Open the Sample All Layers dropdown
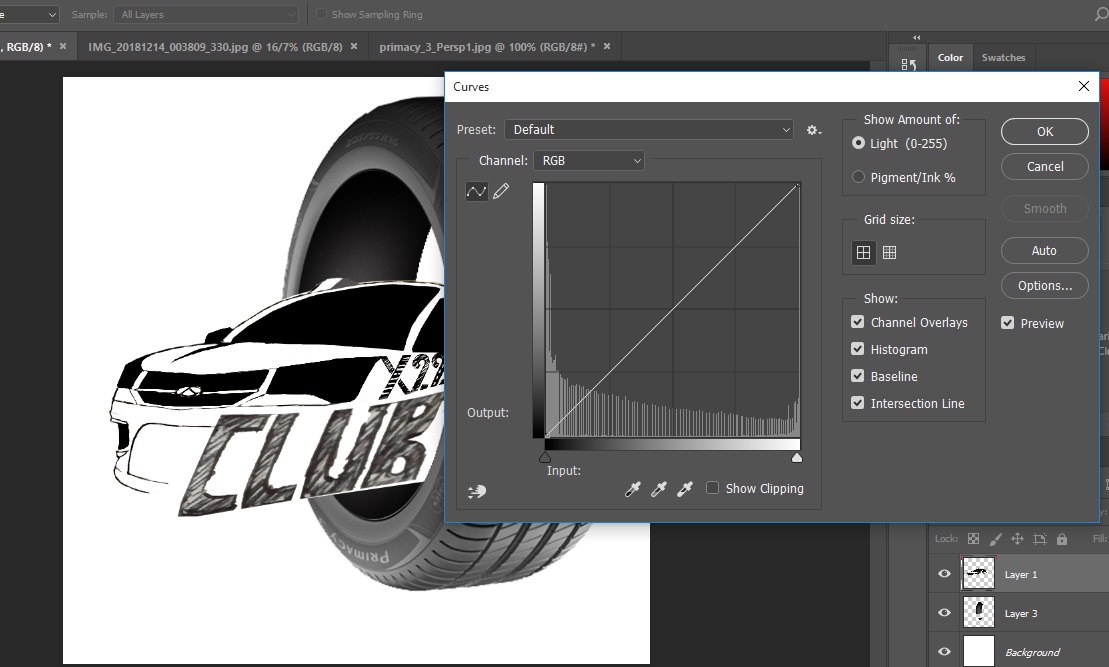The height and width of the screenshot is (667, 1109). tap(206, 14)
